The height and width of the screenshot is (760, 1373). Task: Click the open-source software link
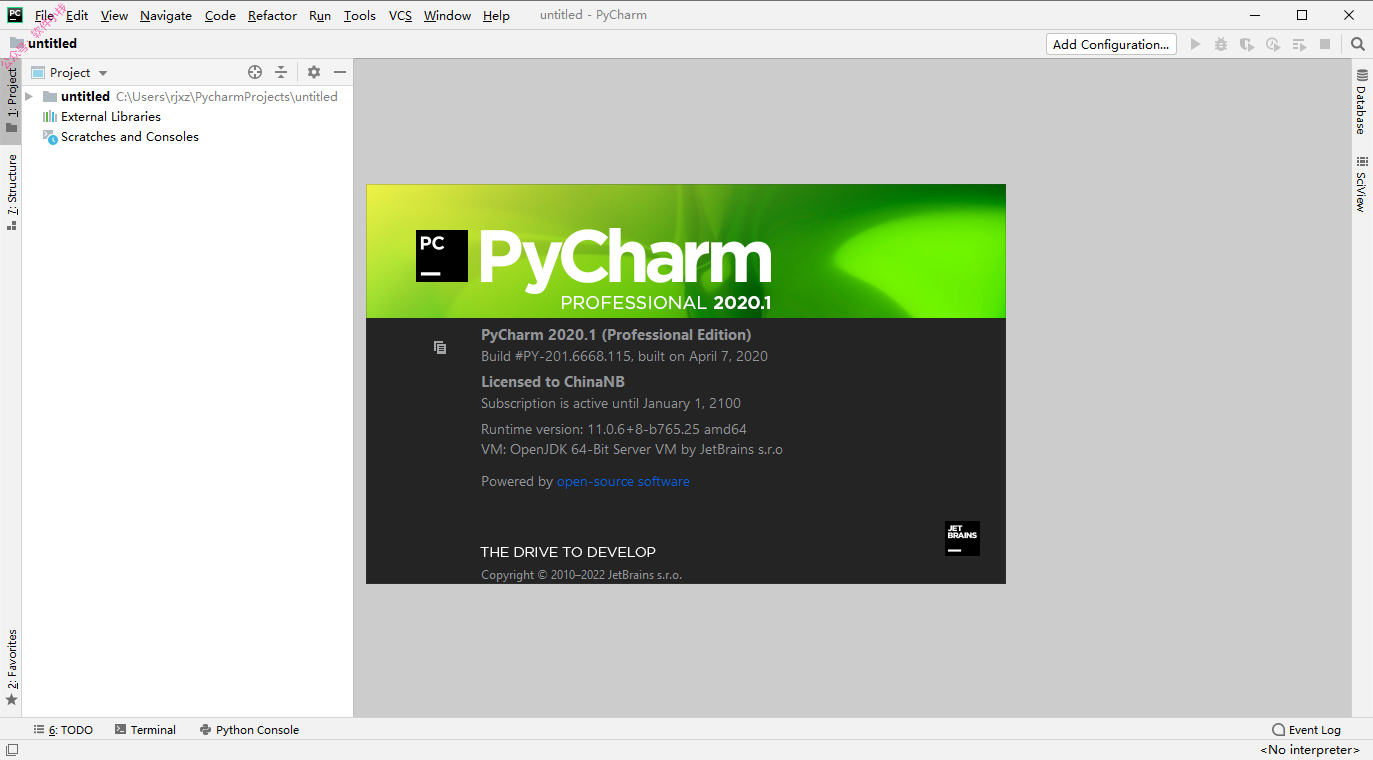point(623,481)
